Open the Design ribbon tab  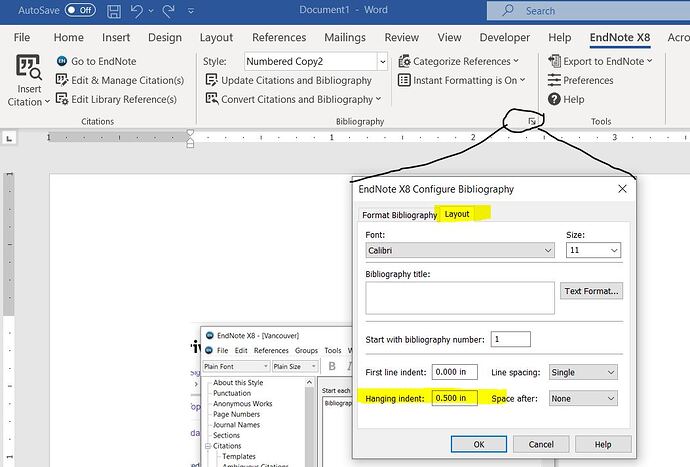point(165,37)
